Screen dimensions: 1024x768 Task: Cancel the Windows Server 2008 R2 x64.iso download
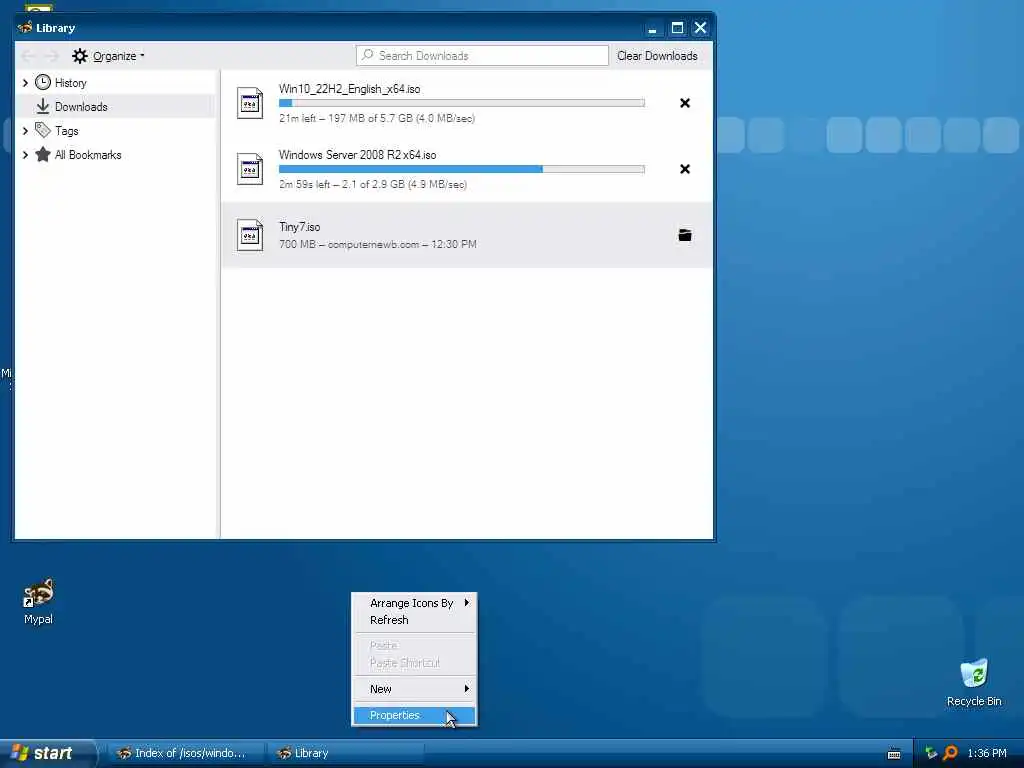tap(684, 169)
